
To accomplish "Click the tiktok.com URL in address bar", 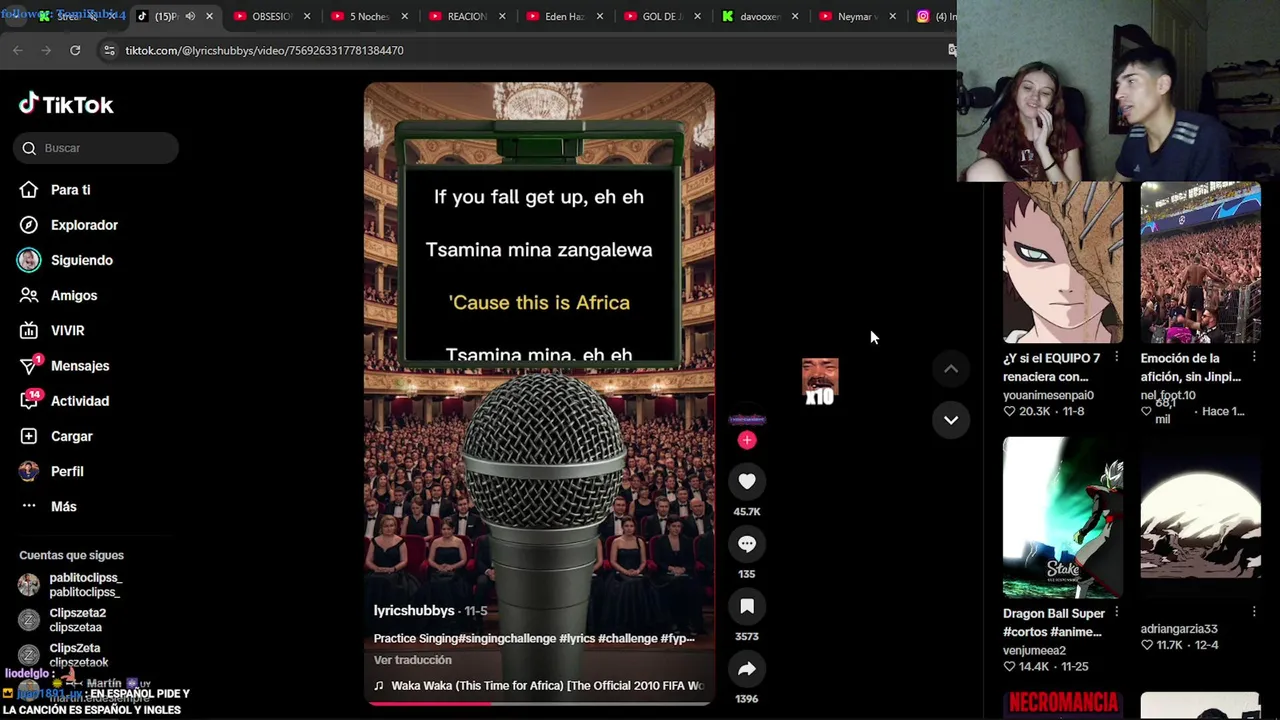I will click(x=264, y=50).
